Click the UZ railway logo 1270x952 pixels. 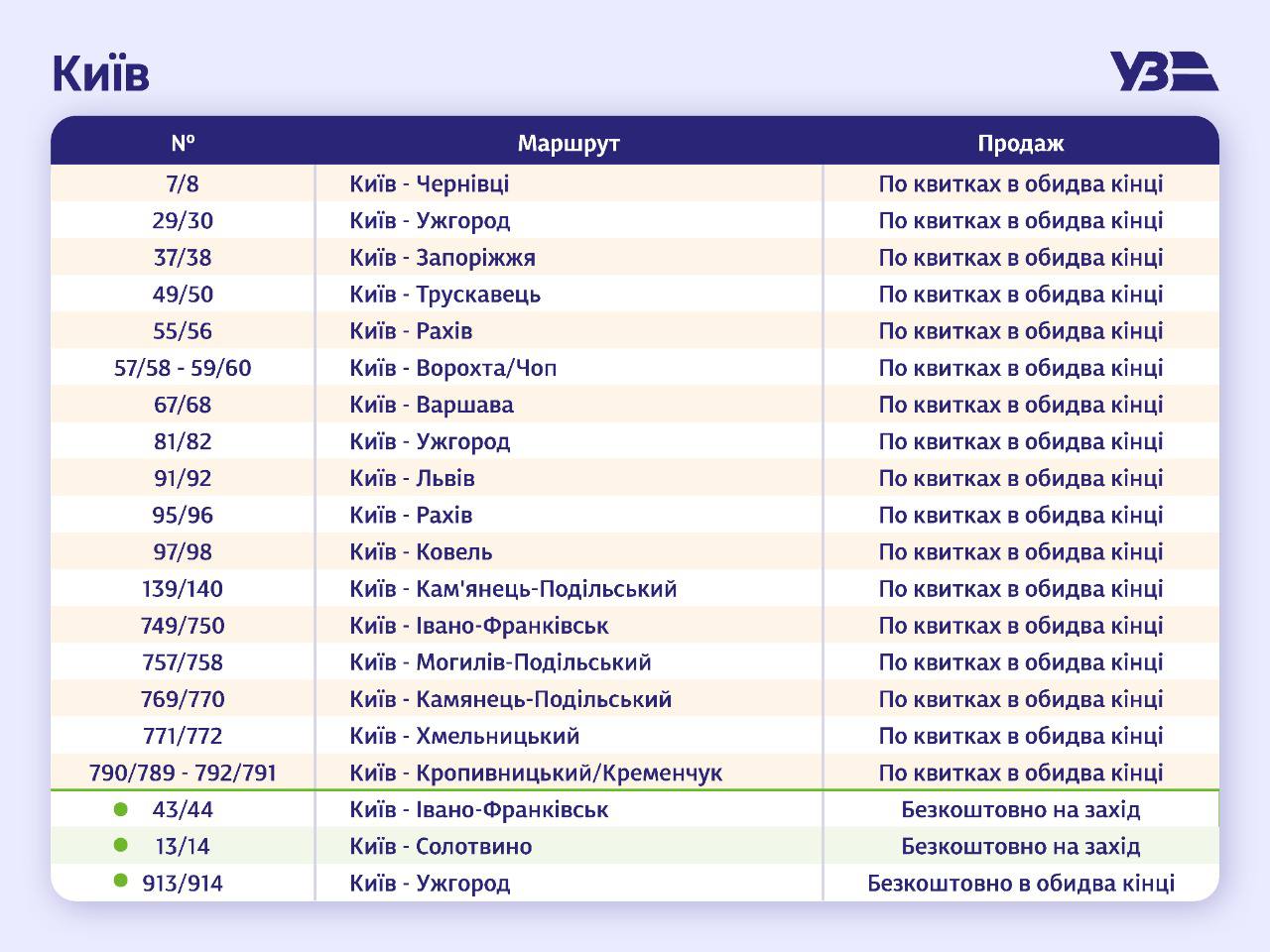1164,71
